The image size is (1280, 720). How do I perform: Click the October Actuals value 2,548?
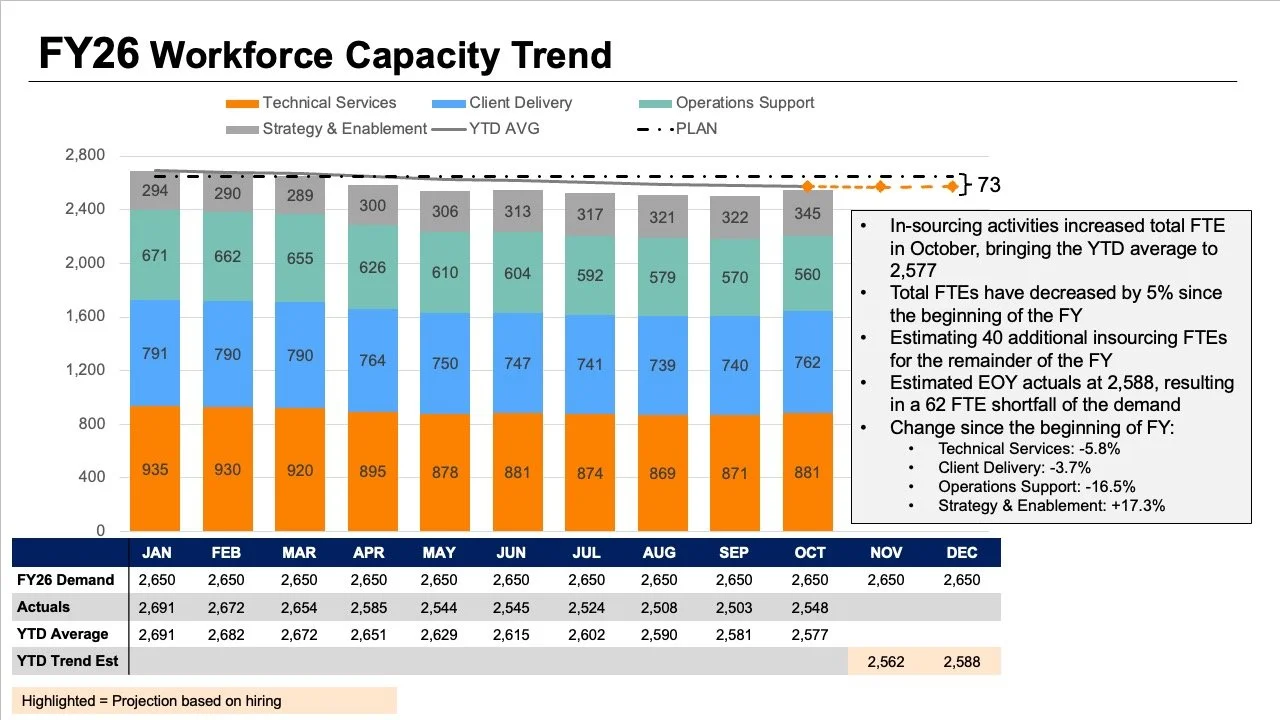point(809,607)
